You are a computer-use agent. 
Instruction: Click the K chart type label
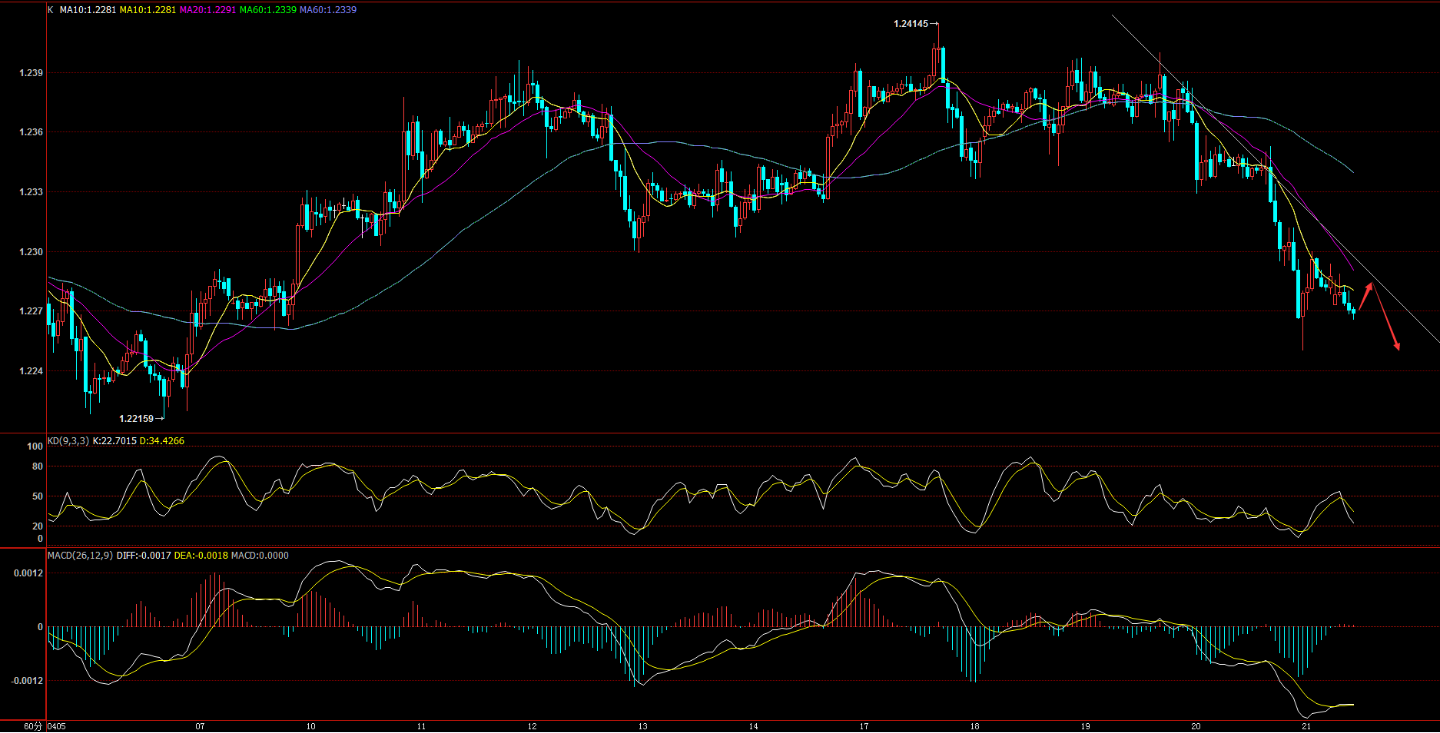click(51, 9)
